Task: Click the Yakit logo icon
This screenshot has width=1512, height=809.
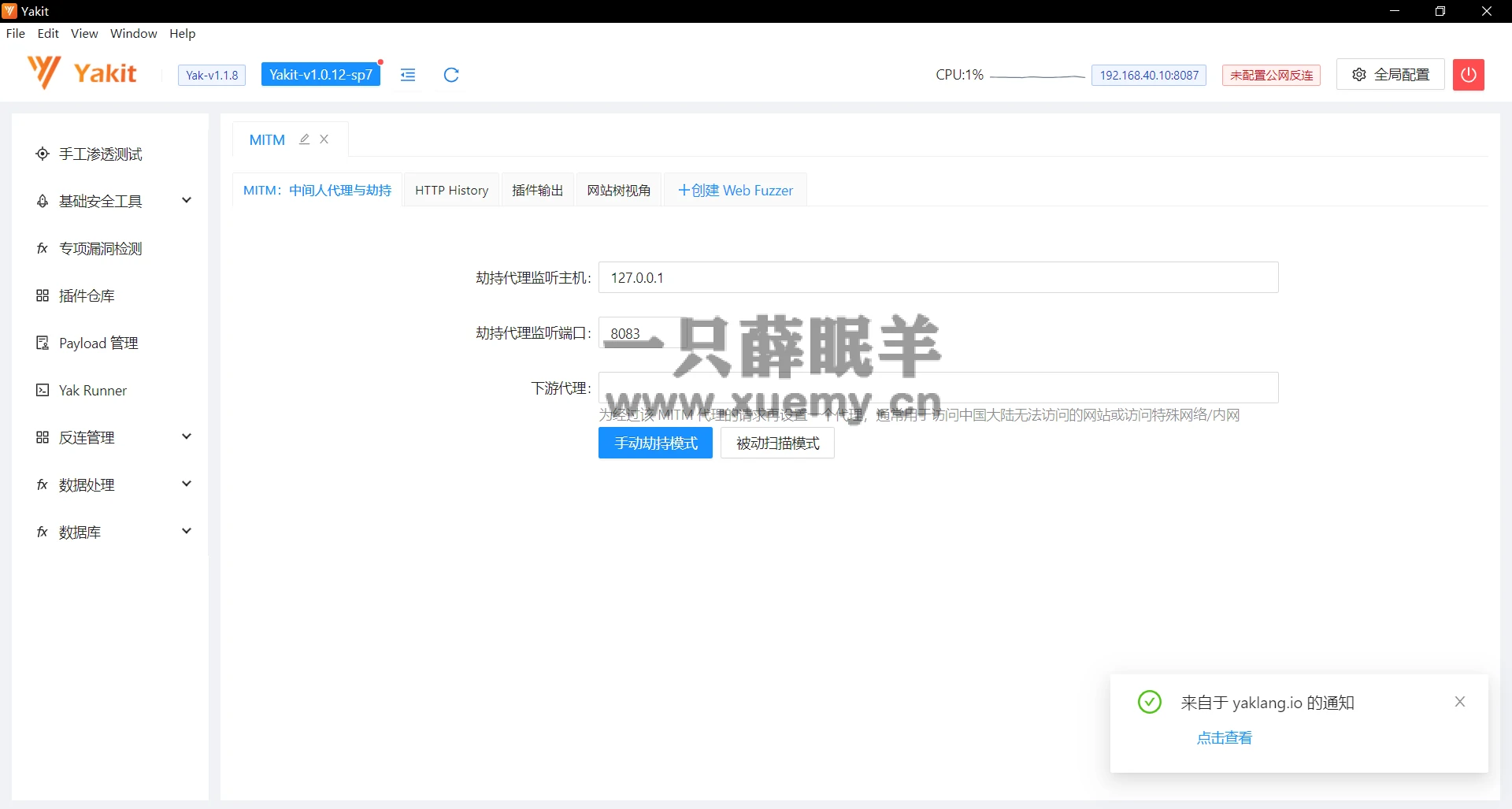Action: (x=43, y=73)
